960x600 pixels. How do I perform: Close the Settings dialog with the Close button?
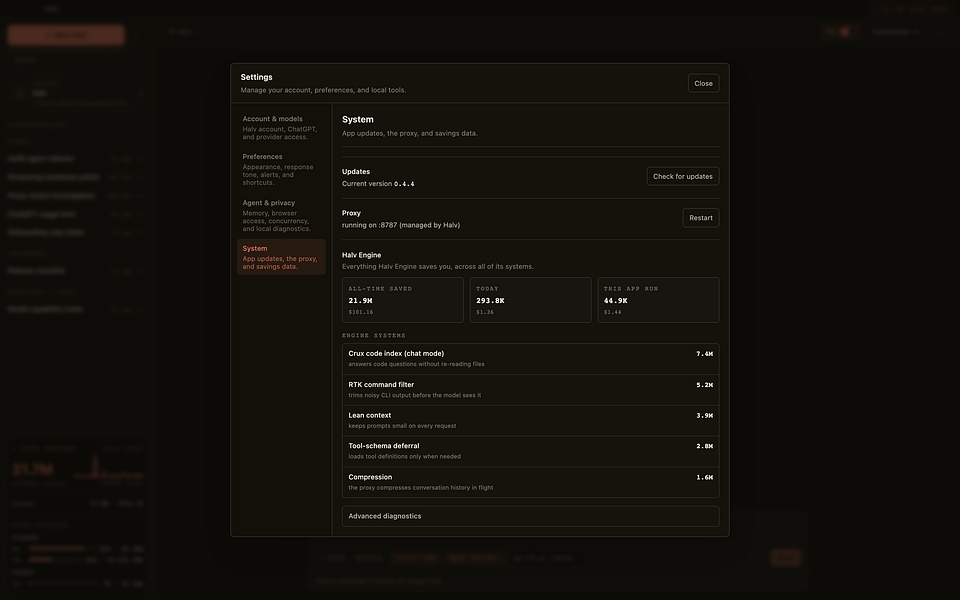click(x=703, y=83)
